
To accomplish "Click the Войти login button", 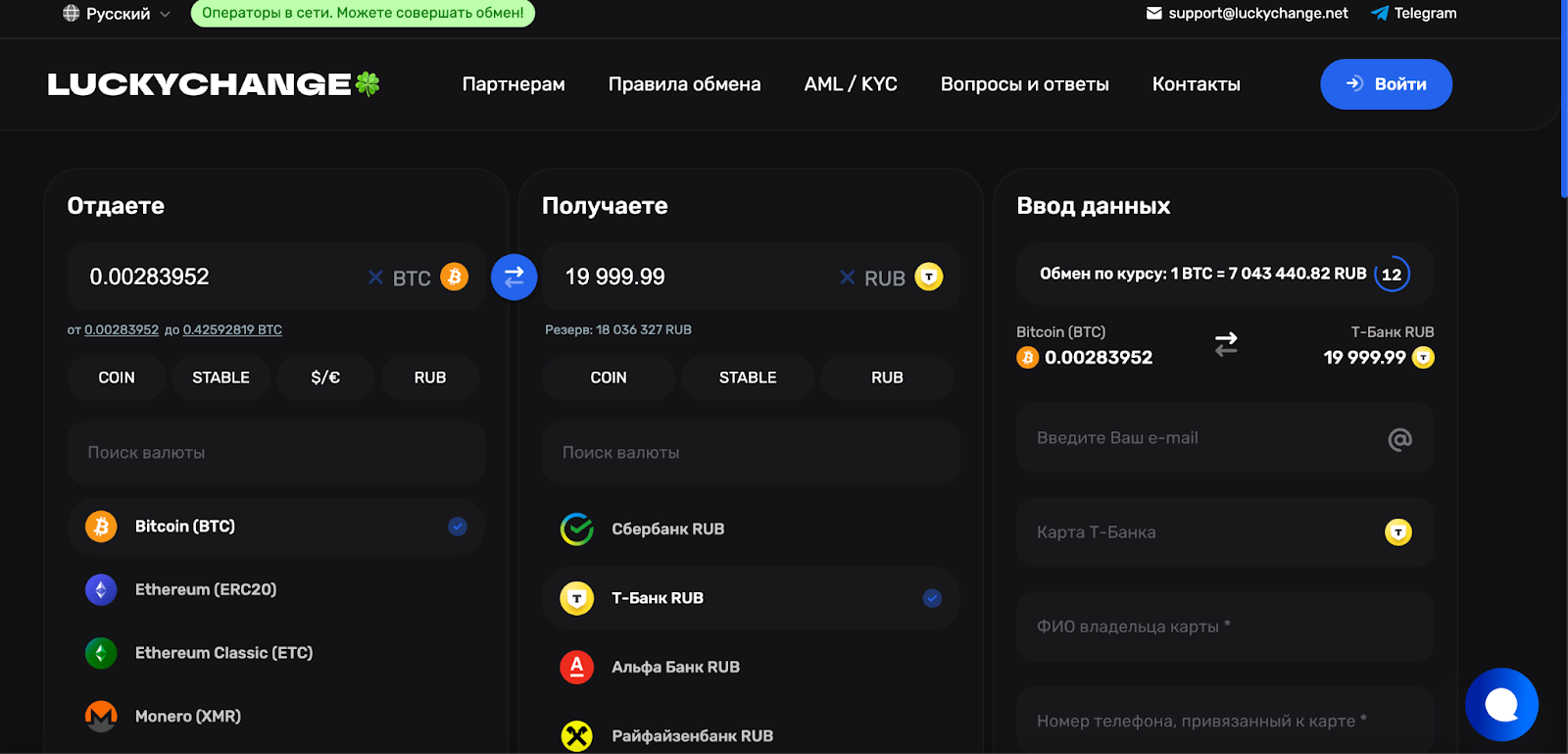I will (x=1386, y=84).
